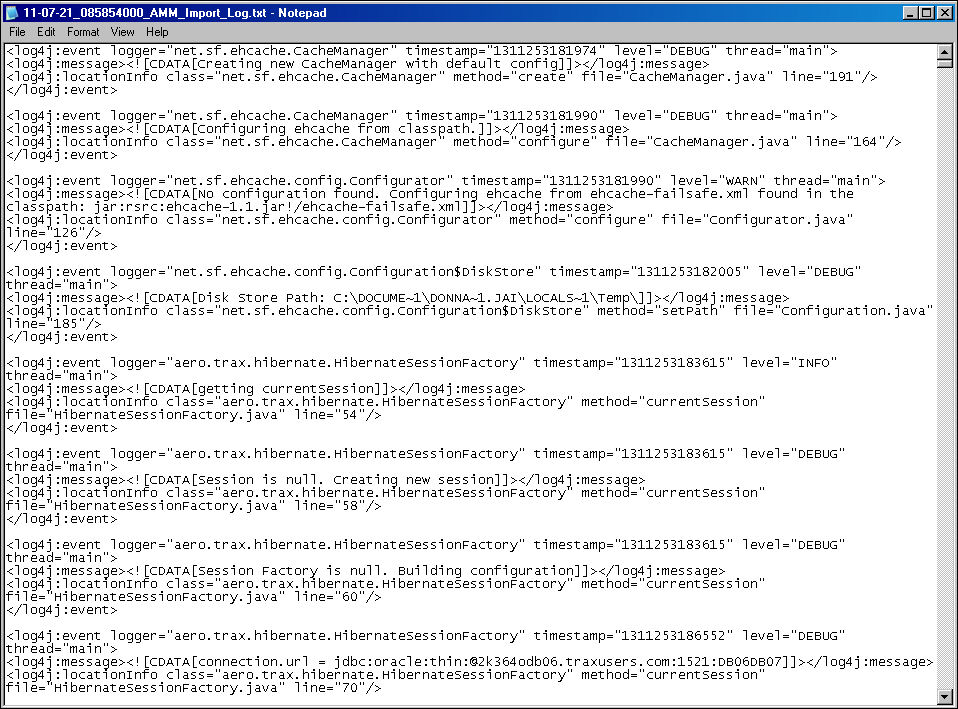Select the "Configuring ehcache from classpath." message line
Screen dimensions: 958x709
317,129
